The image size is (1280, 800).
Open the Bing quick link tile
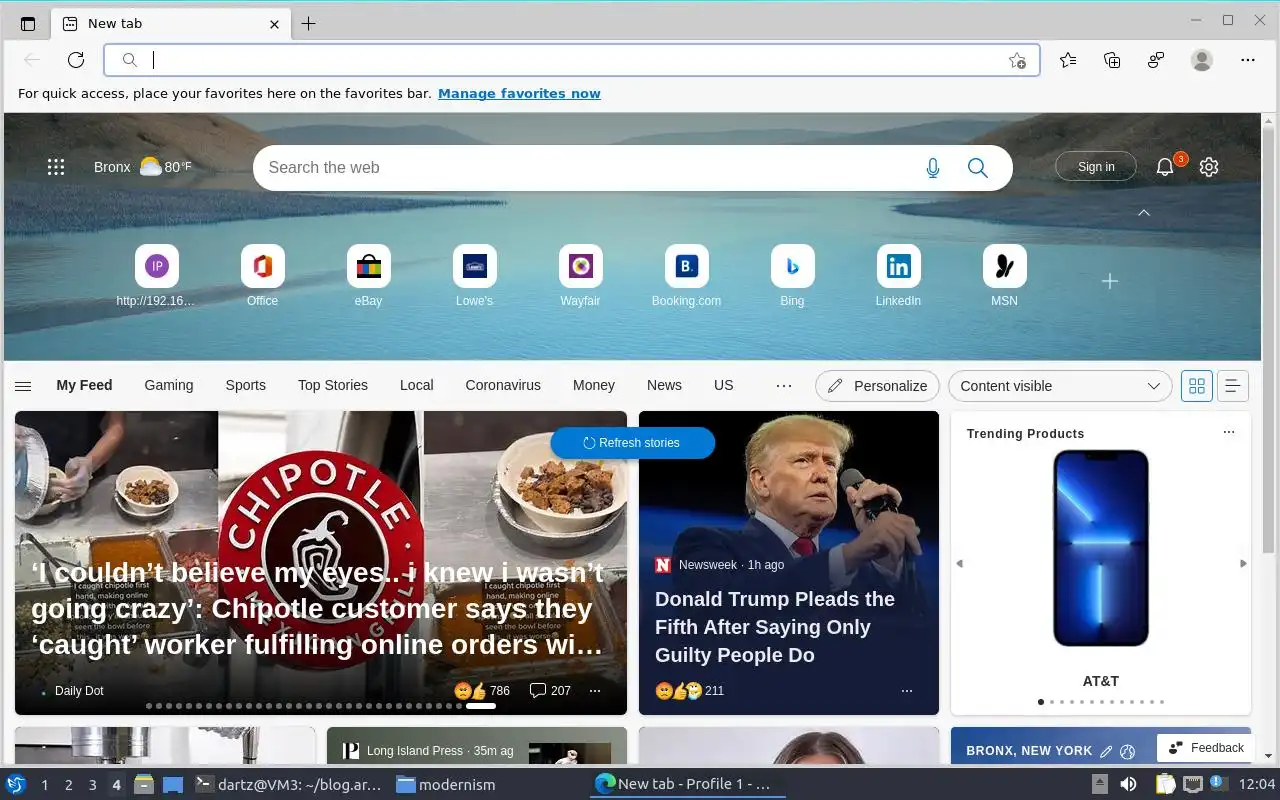[793, 276]
